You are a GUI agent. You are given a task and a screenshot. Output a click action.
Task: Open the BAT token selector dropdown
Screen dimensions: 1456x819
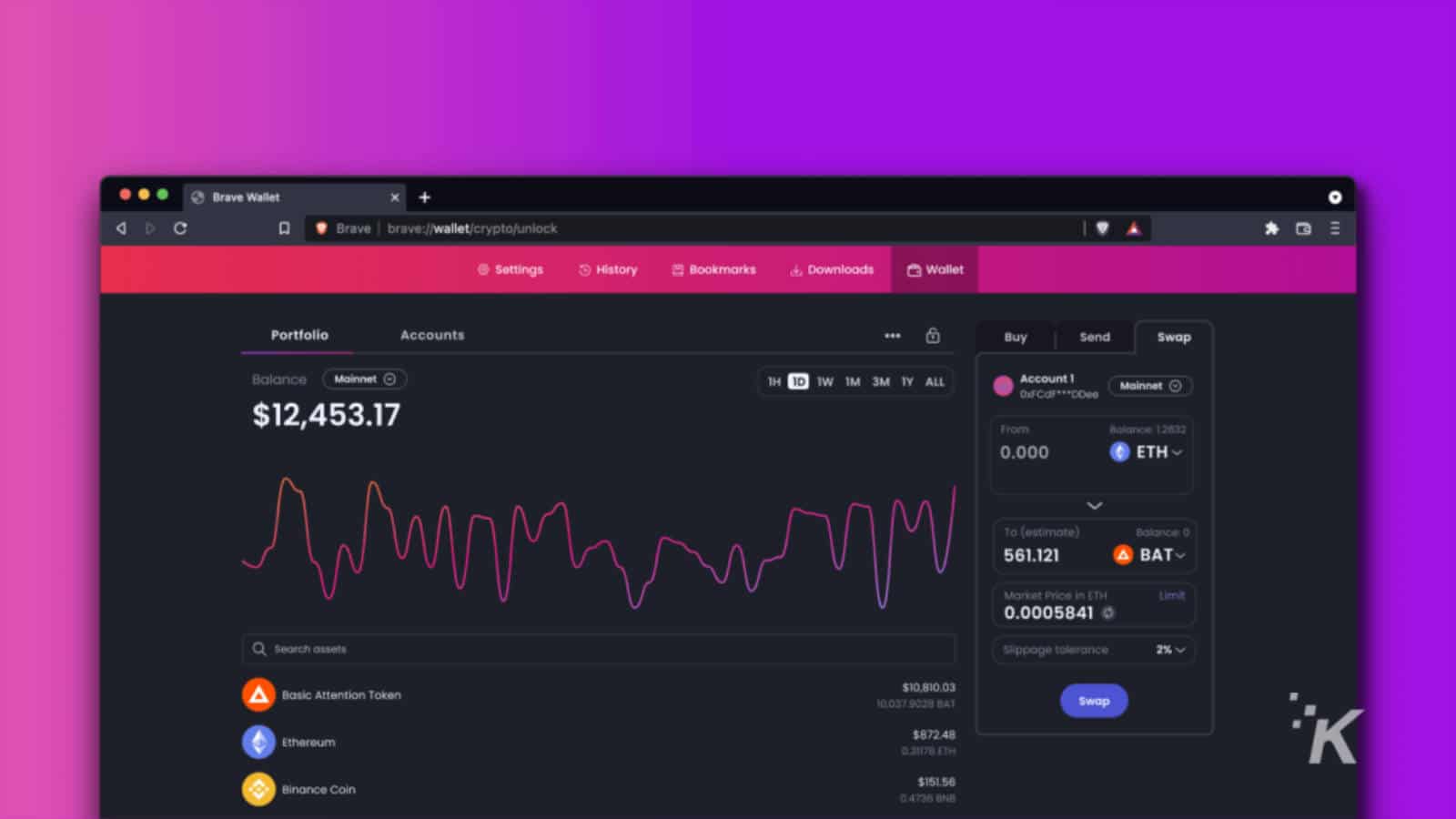click(1150, 554)
